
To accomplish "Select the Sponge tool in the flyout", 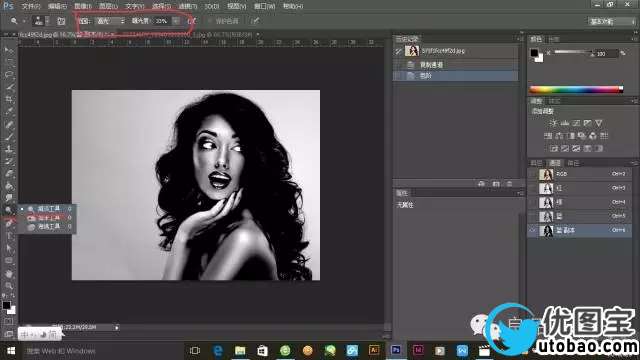I will (x=48, y=227).
